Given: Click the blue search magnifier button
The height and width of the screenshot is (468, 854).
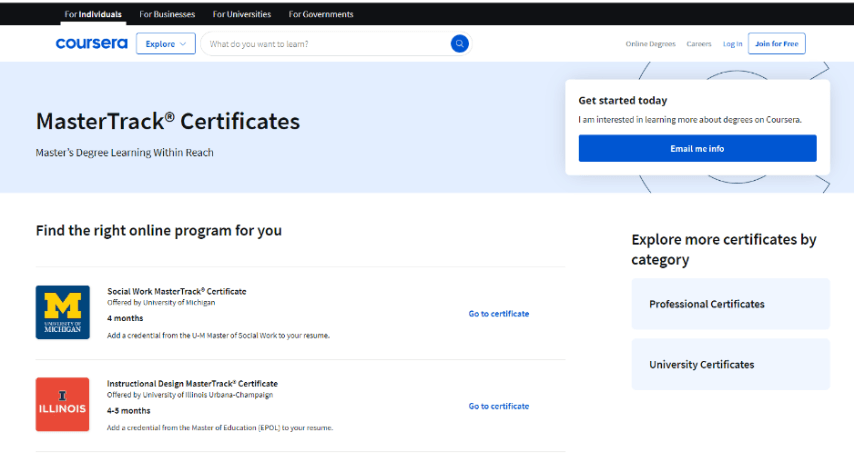Looking at the screenshot, I should 460,44.
